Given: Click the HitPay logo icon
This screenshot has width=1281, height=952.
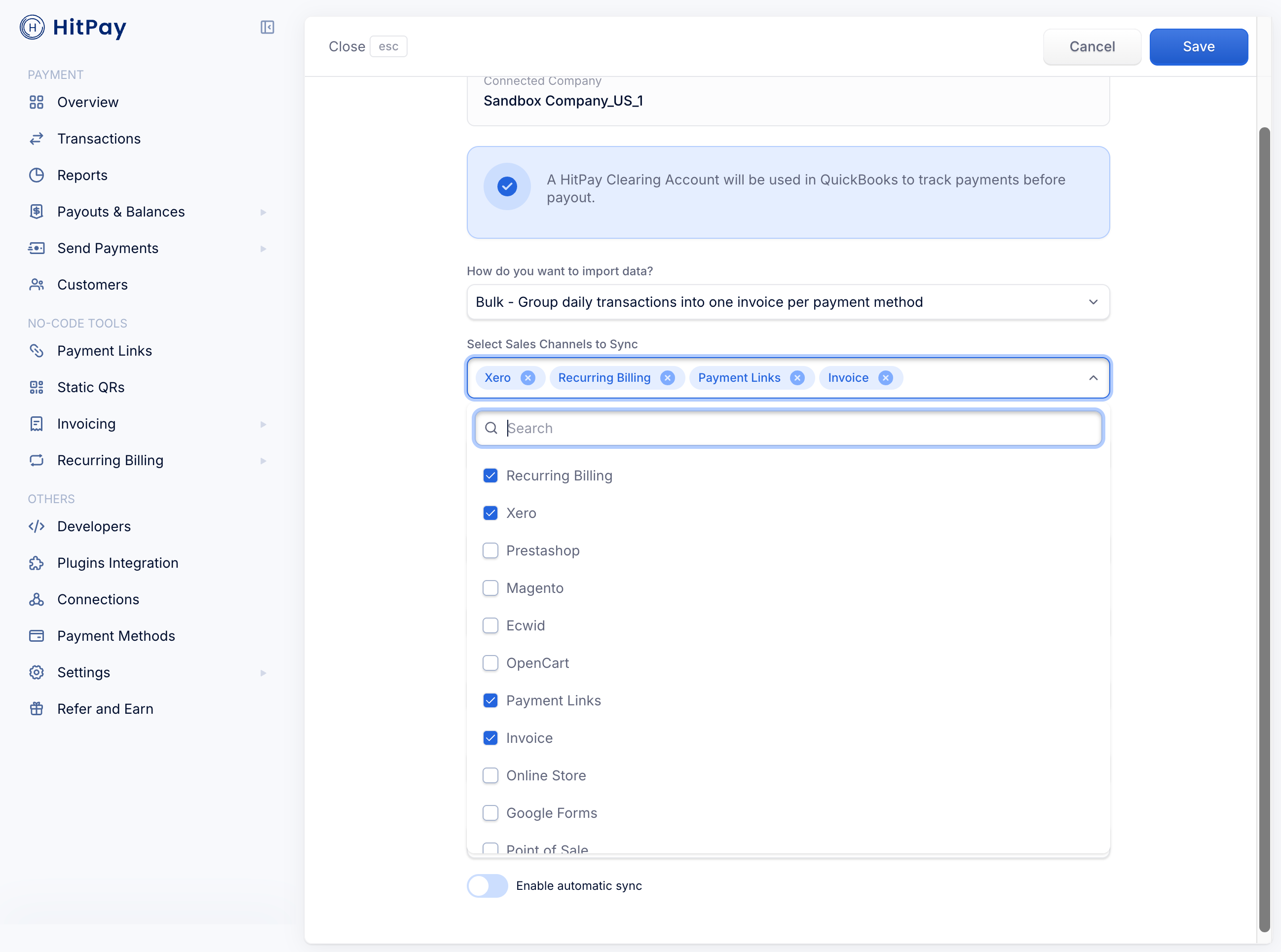Looking at the screenshot, I should click(x=32, y=27).
